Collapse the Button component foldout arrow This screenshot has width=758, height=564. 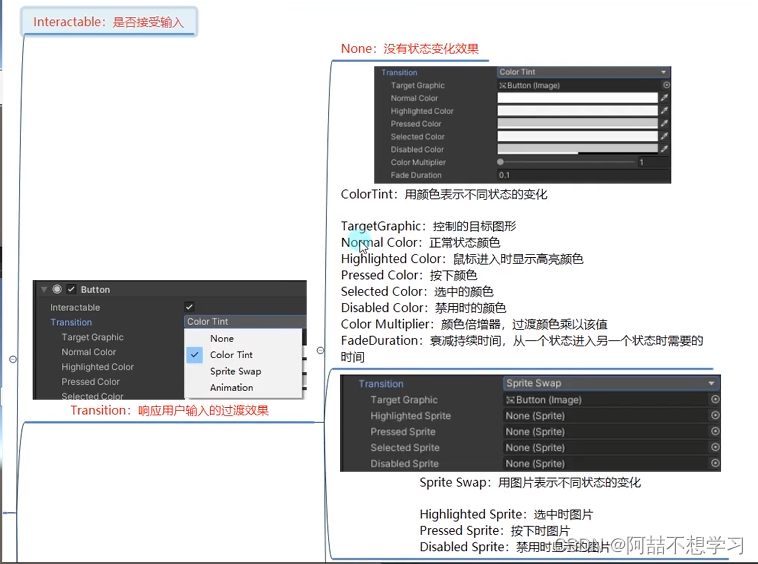tap(44, 289)
